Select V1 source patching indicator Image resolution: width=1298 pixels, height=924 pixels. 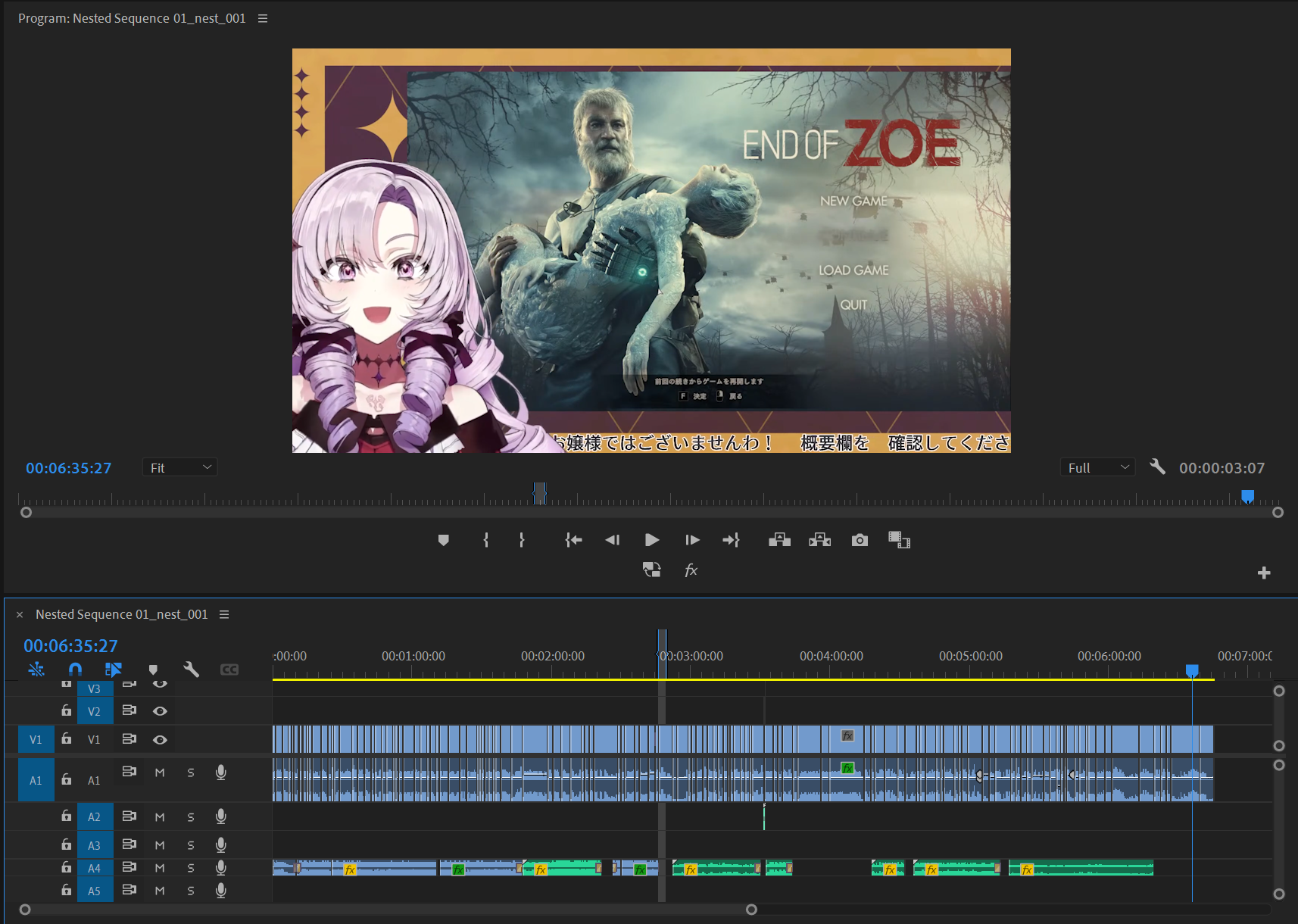[36, 740]
